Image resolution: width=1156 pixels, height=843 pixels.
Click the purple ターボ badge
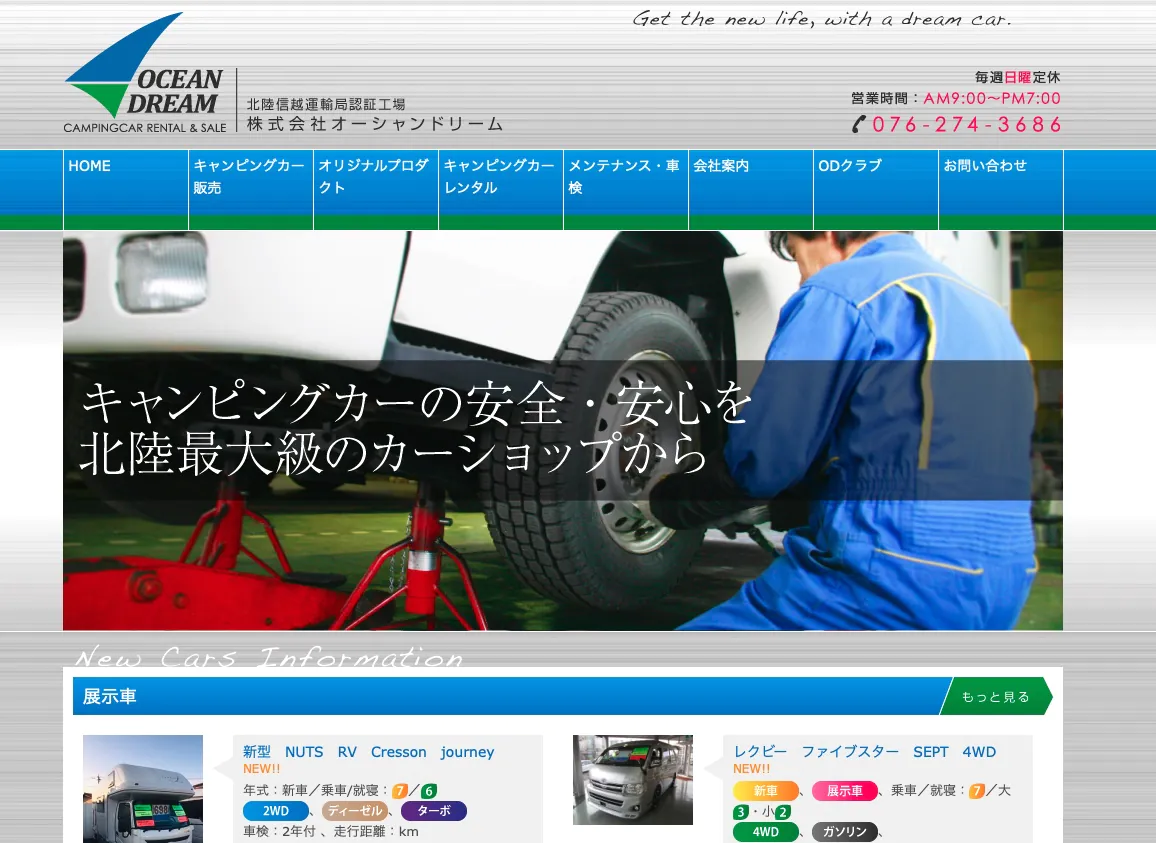[x=434, y=811]
